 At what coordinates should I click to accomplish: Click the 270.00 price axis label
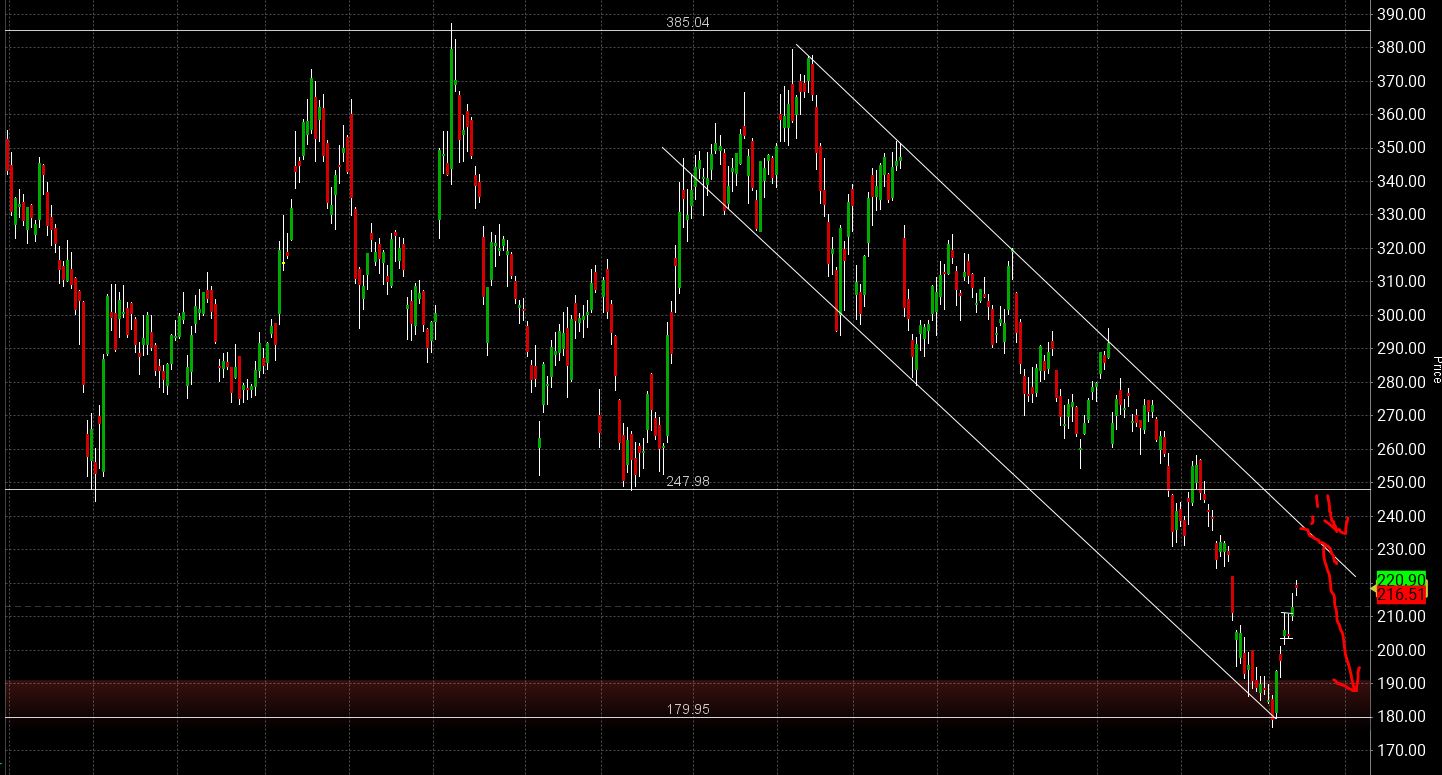[1401, 415]
